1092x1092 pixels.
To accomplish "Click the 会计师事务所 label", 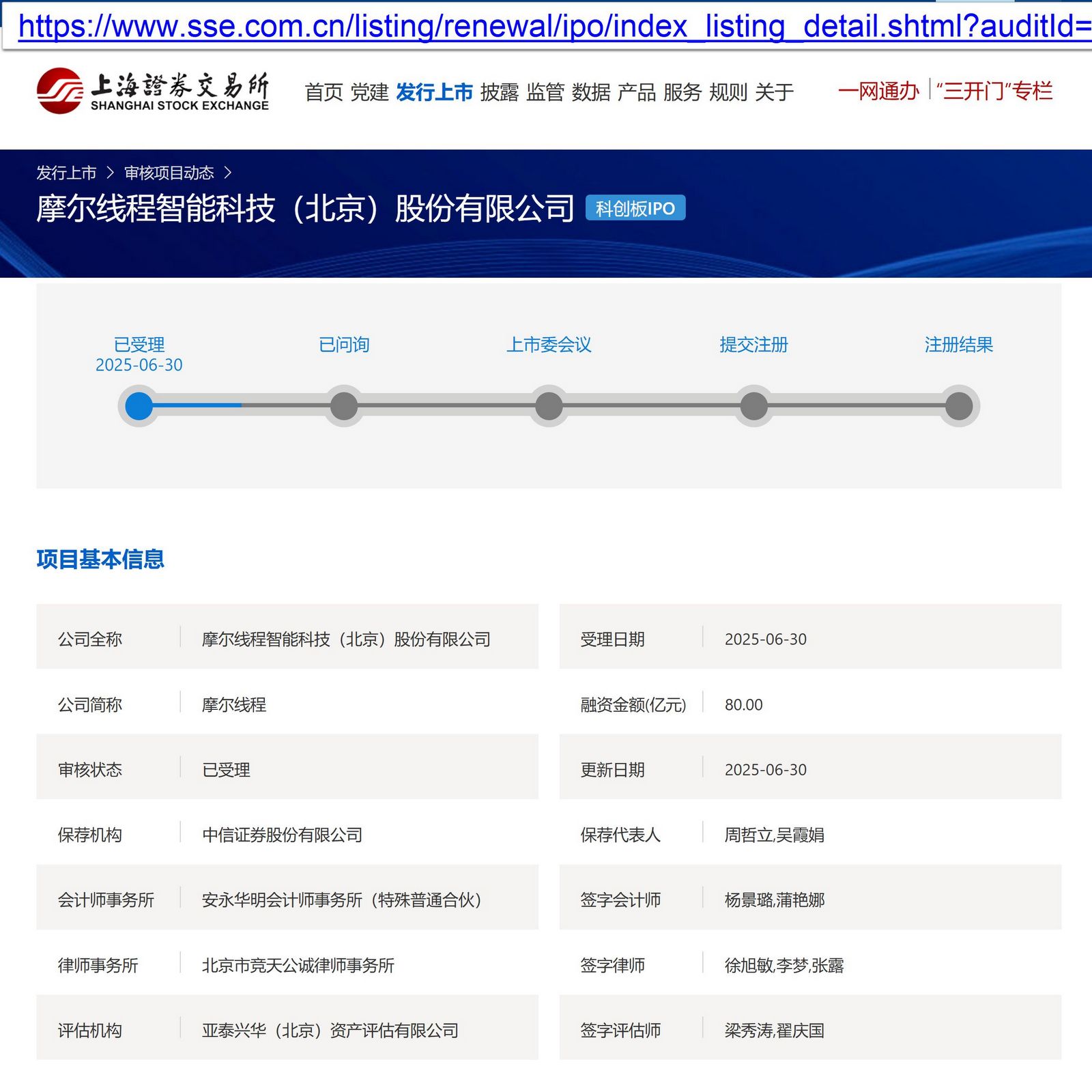I will point(106,900).
